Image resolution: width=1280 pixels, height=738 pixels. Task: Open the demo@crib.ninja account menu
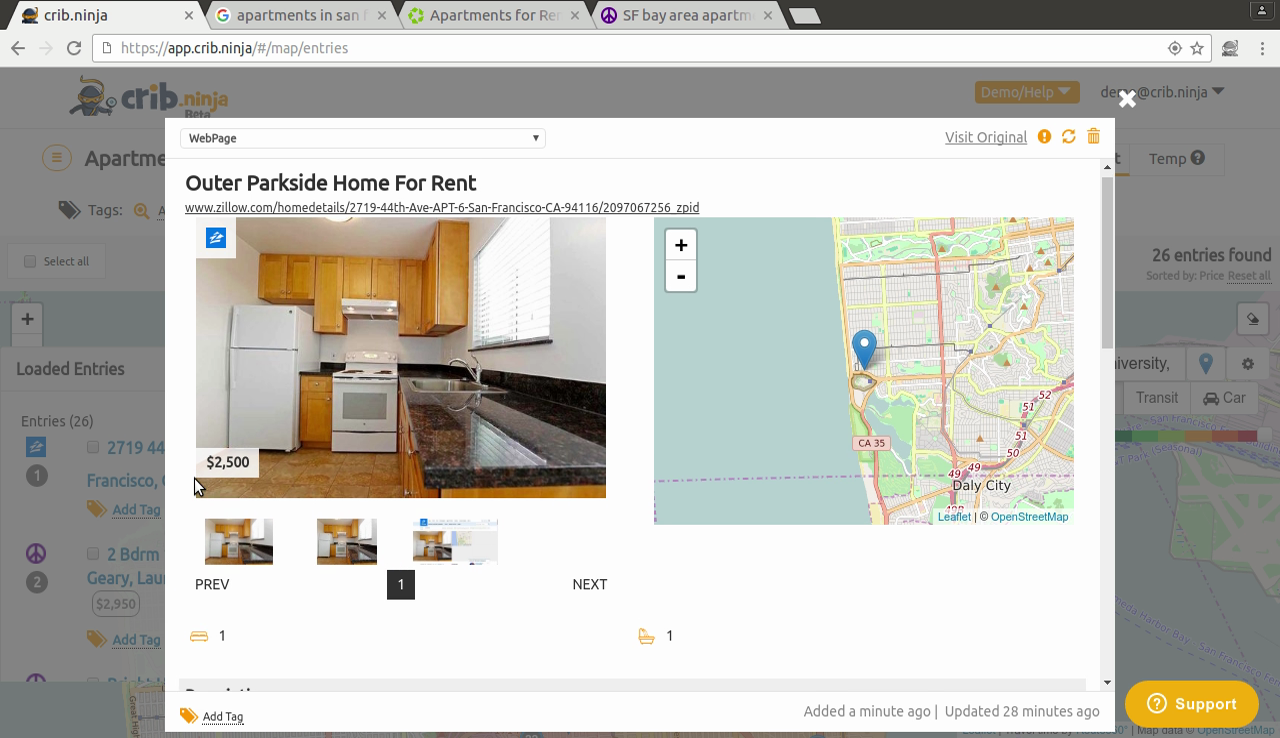(x=1162, y=91)
